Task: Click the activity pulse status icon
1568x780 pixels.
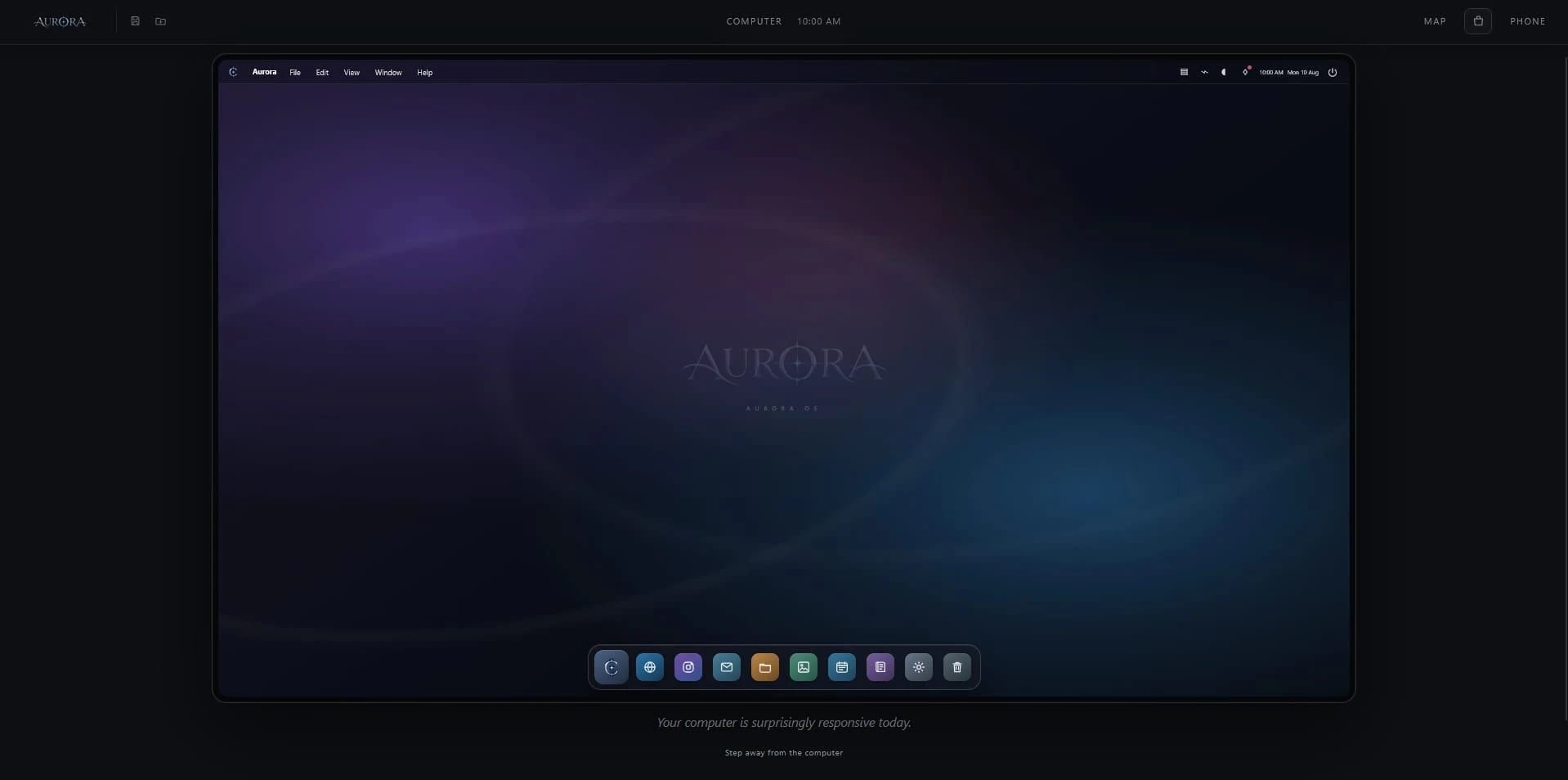Action: (x=1204, y=72)
